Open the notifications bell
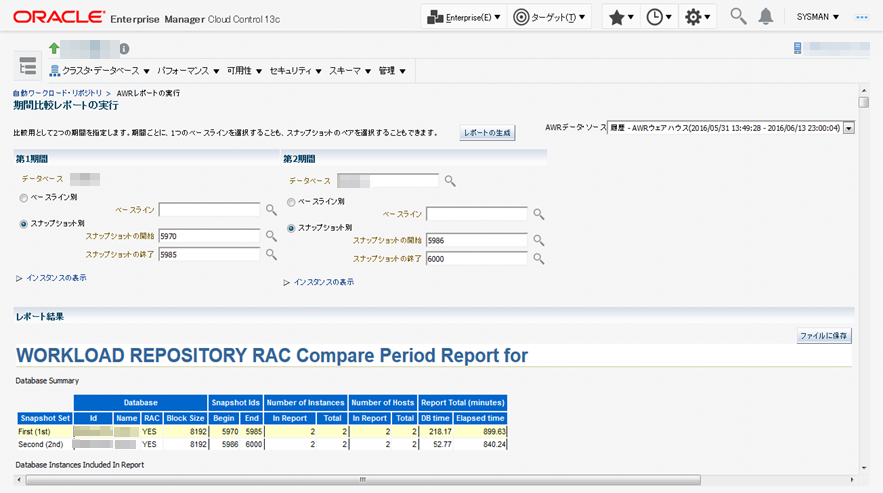This screenshot has width=883, height=493. (x=765, y=17)
